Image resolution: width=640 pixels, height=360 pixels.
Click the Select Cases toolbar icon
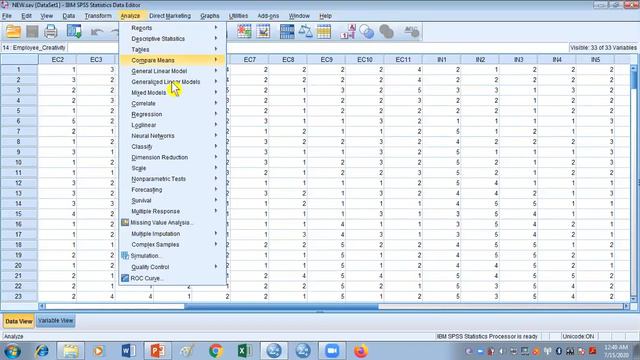coord(324,31)
